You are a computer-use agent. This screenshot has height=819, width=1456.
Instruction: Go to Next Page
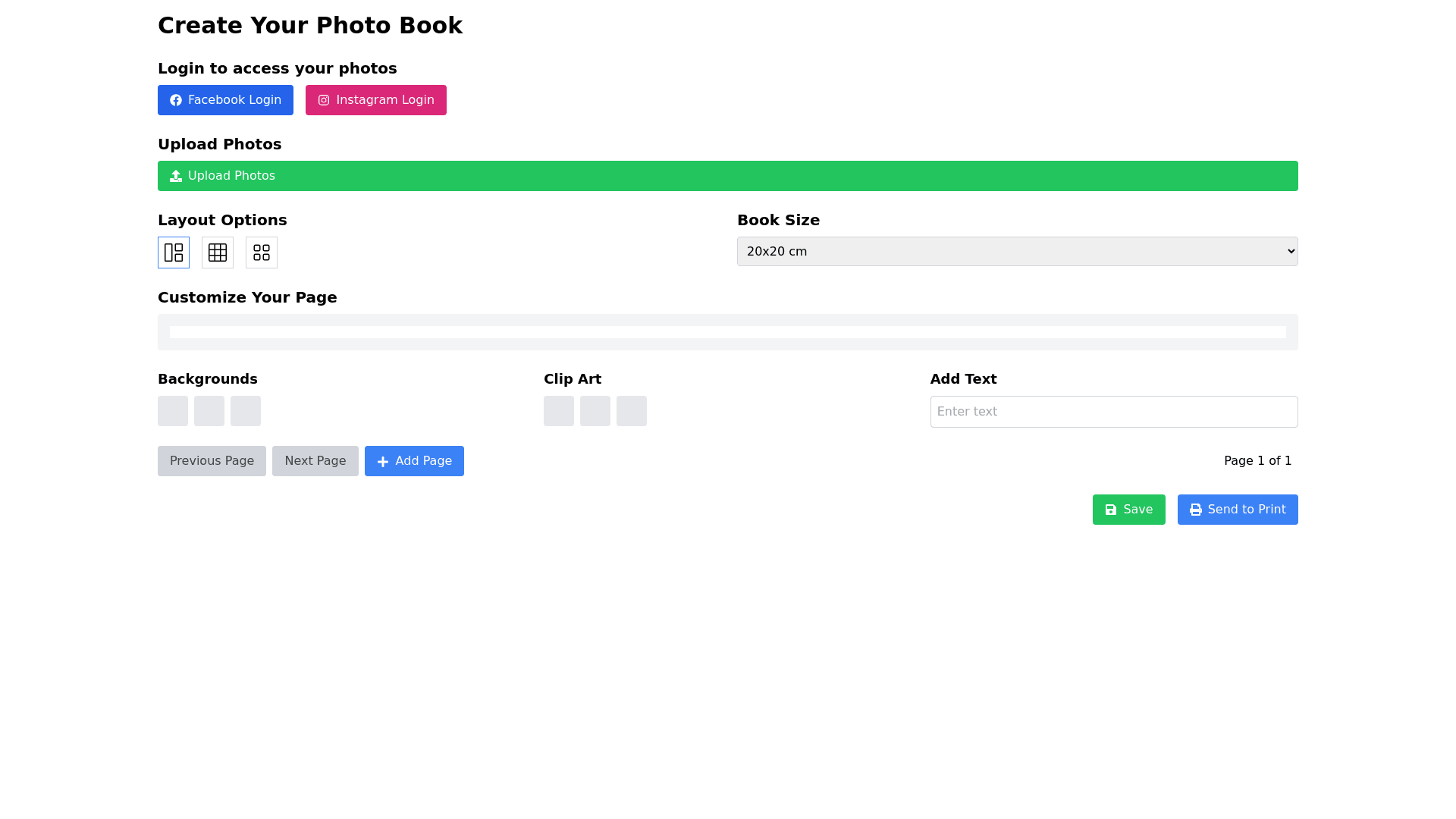tap(315, 461)
